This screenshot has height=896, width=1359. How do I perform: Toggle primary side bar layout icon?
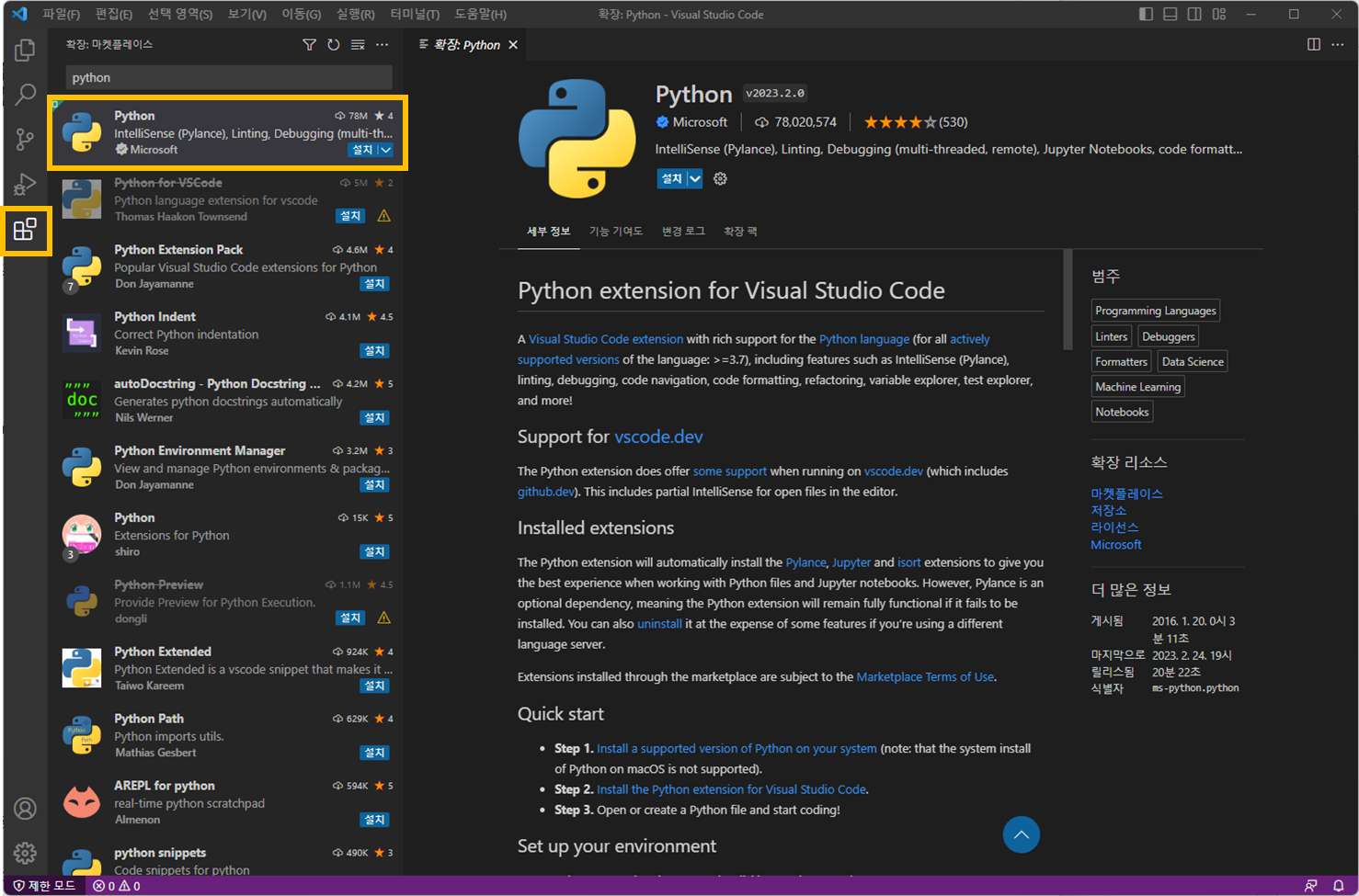pyautogui.click(x=1146, y=14)
